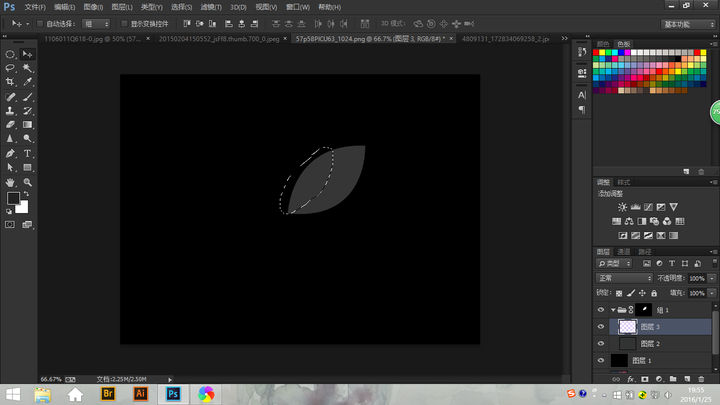Select the Eyedropper tool

click(x=28, y=82)
